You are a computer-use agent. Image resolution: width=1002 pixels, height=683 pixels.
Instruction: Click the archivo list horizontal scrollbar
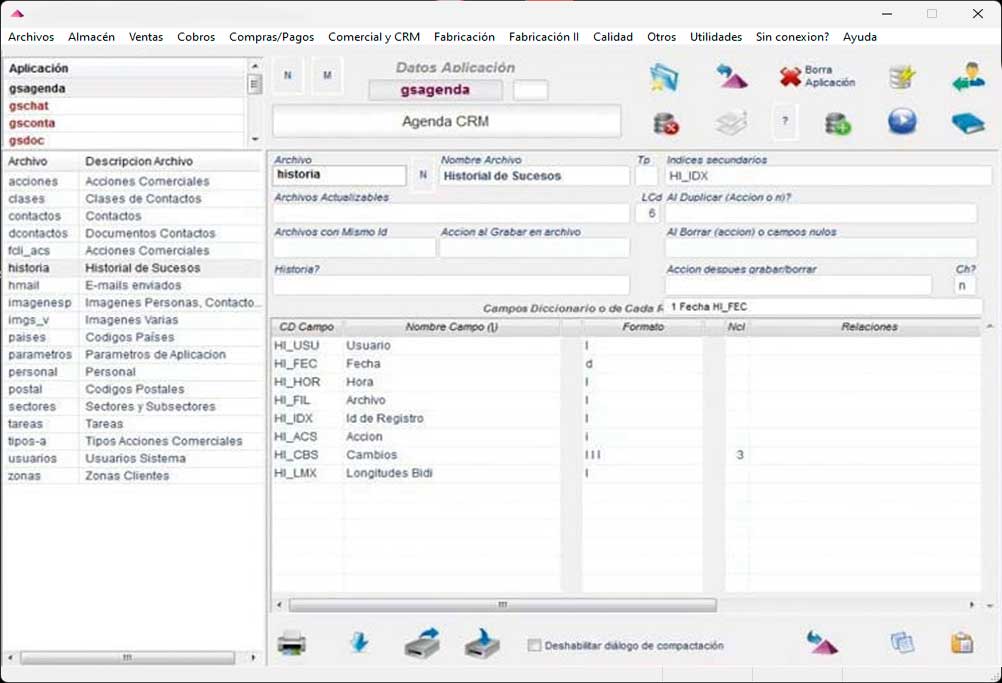pyautogui.click(x=127, y=657)
